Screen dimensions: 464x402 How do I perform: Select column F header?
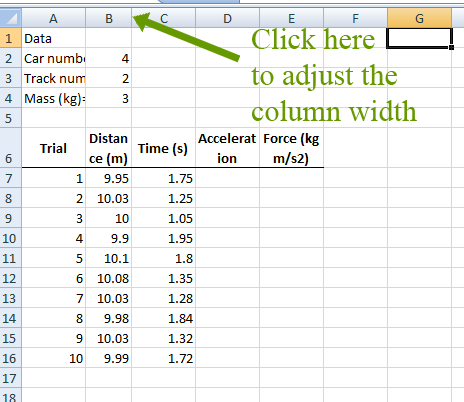(355, 18)
